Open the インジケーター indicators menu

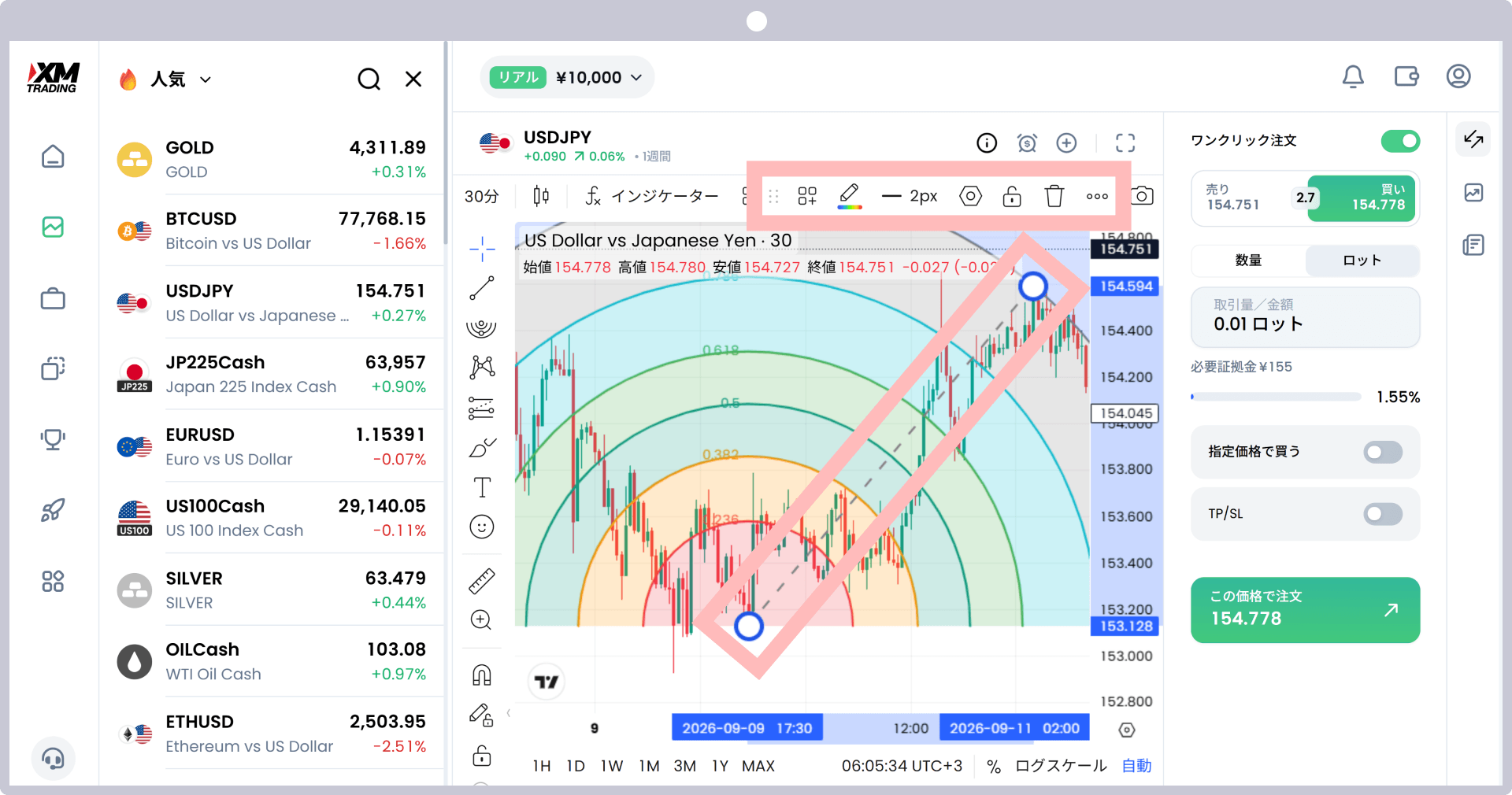[x=652, y=196]
